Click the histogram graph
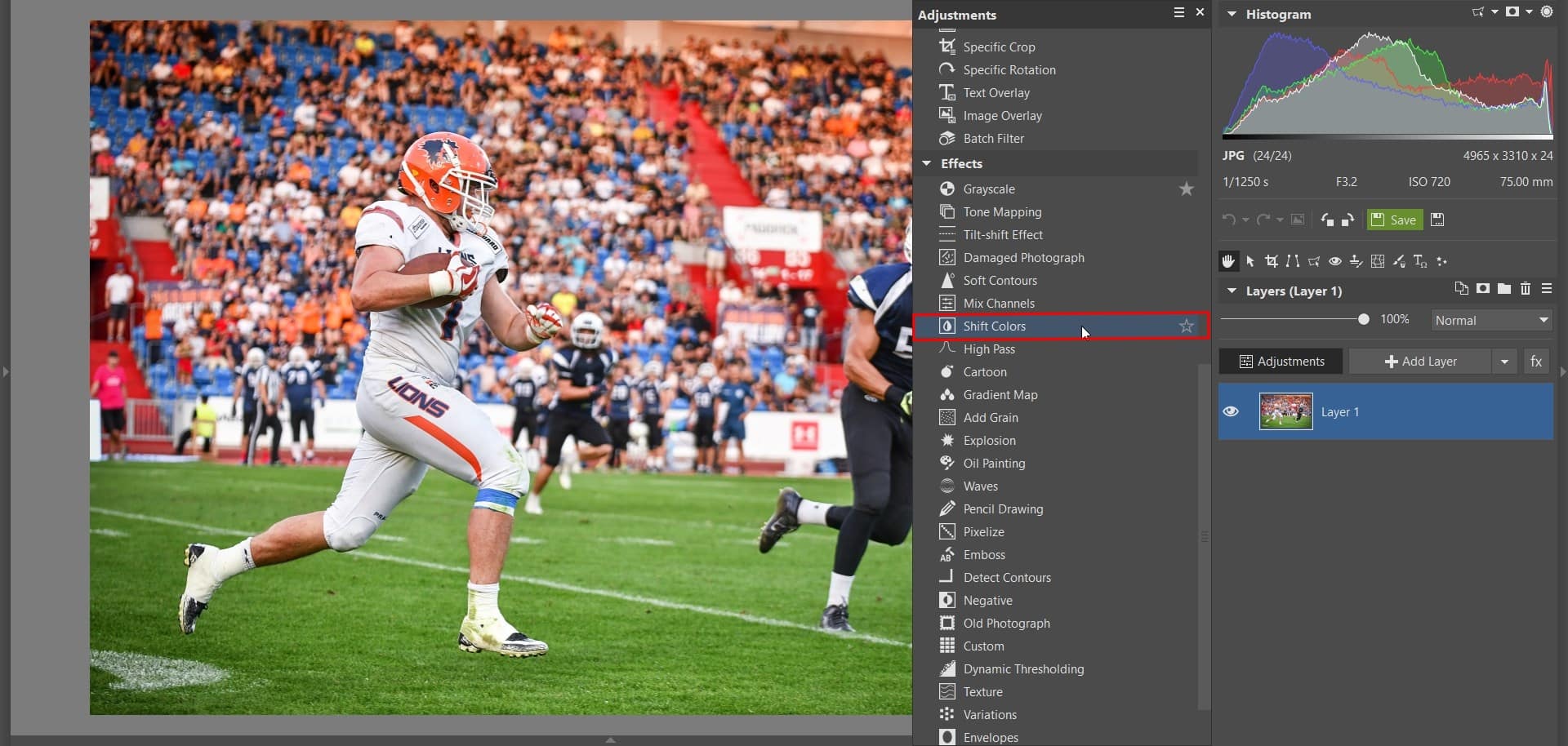This screenshot has height=746, width=1568. tap(1388, 83)
